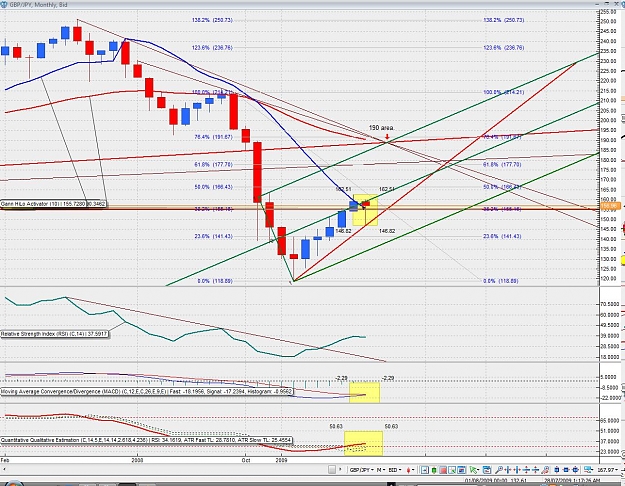This screenshot has height=486, width=625.
Task: Click the yellow highlight box in QQE pane
Action: (363, 443)
